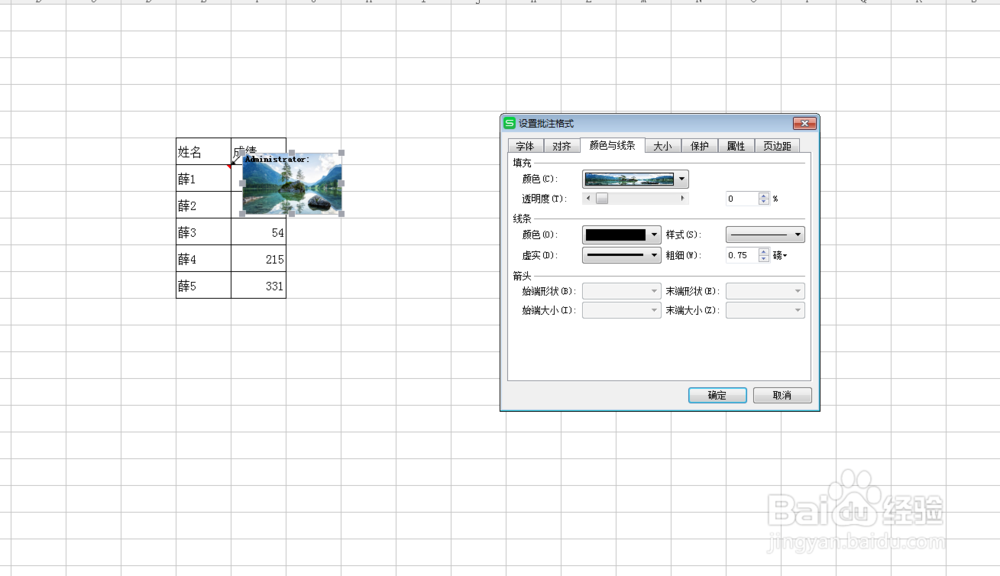The width and height of the screenshot is (1000, 576).
Task: Open the 页边距 tab
Action: (777, 146)
